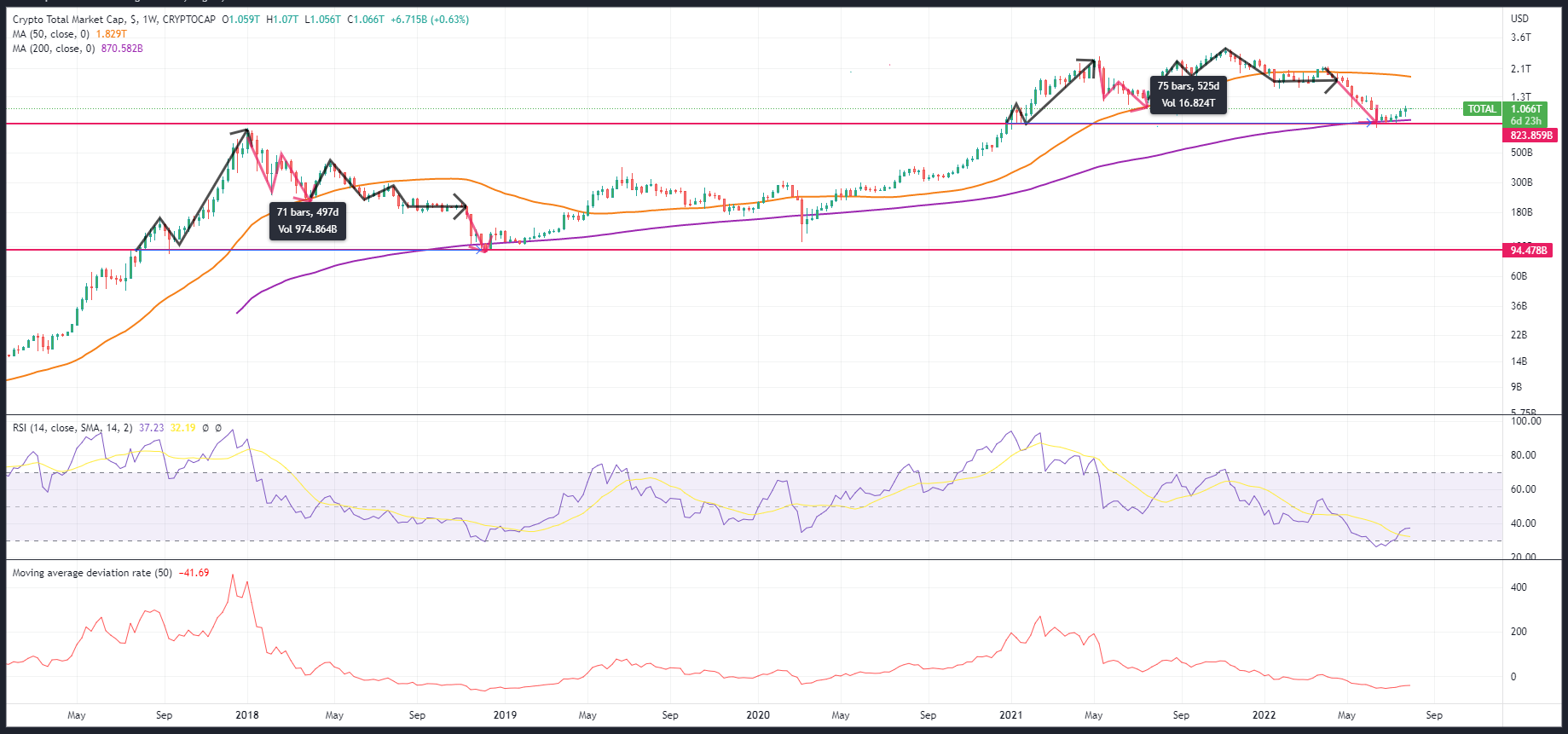Viewport: 1568px width, 734px height.
Task: Click the 2018 label on time axis
Action: click(x=247, y=715)
